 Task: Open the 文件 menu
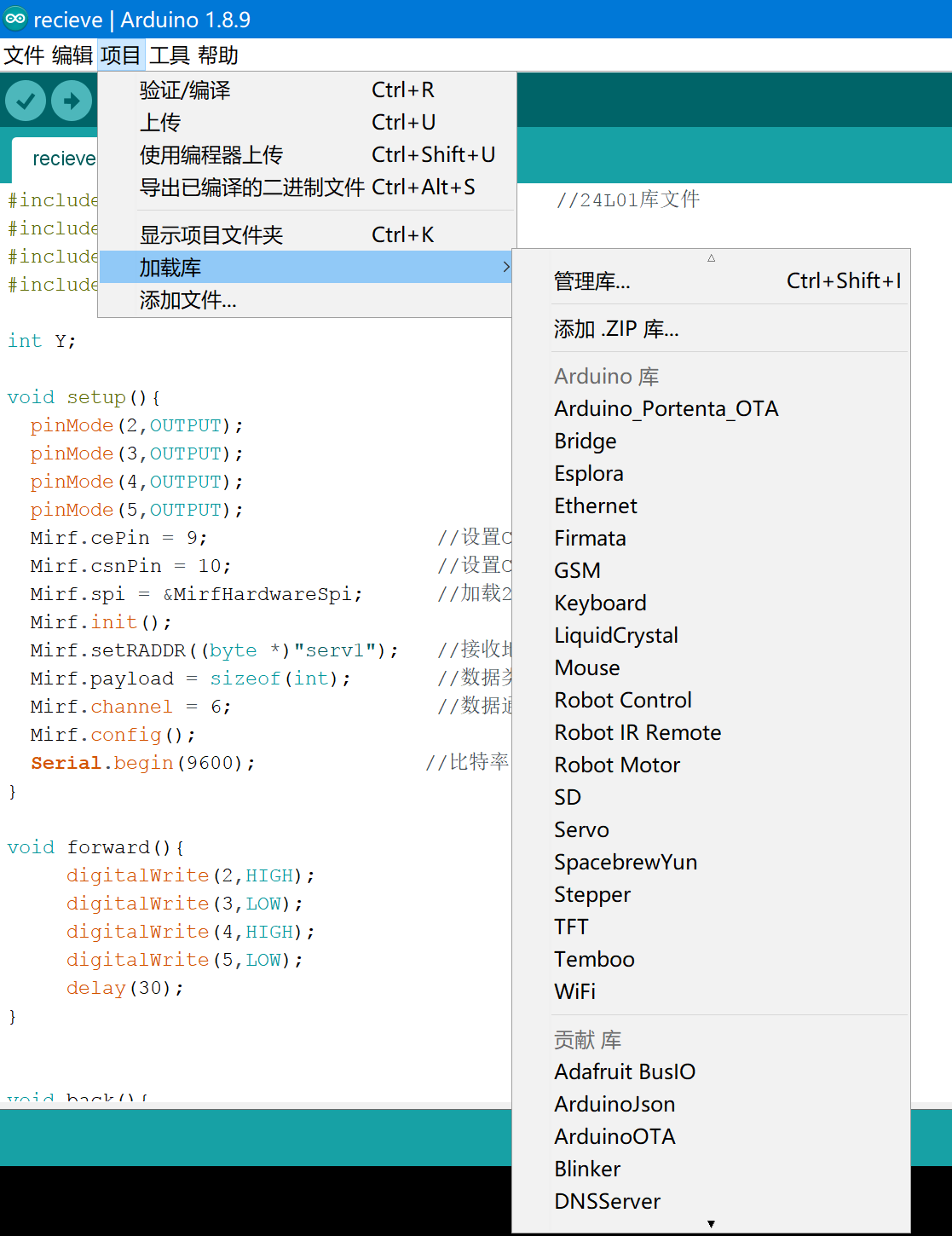[x=24, y=55]
